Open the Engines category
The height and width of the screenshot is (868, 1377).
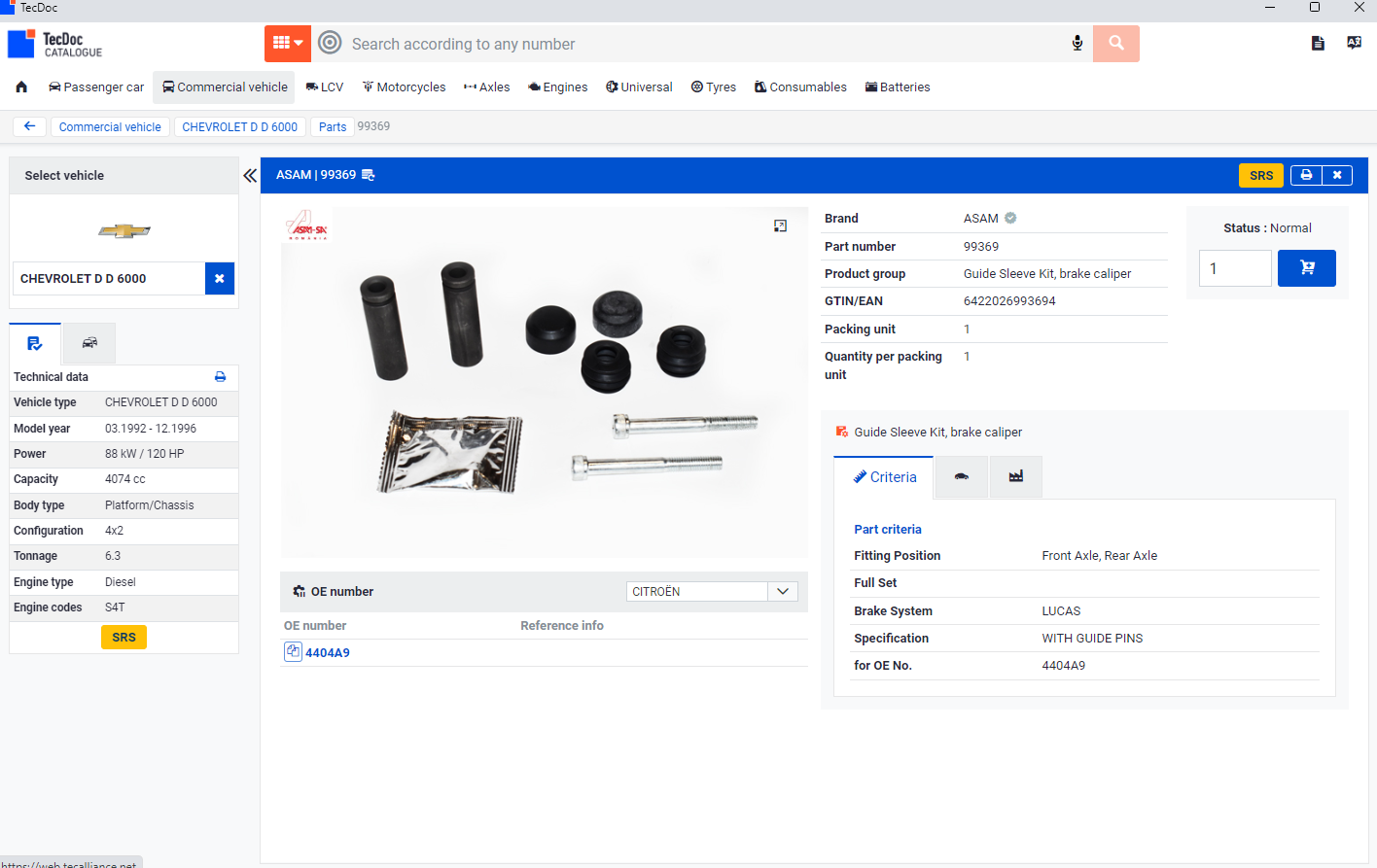(558, 87)
